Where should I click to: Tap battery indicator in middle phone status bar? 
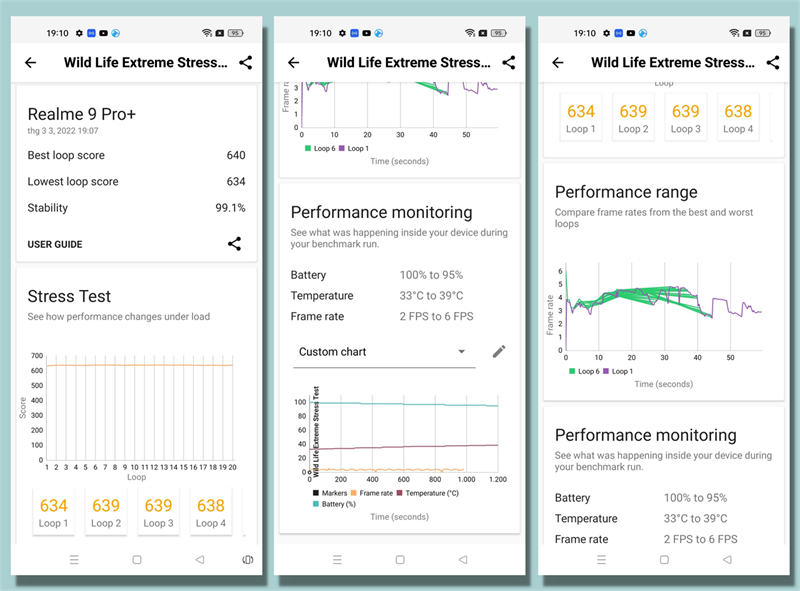(498, 33)
